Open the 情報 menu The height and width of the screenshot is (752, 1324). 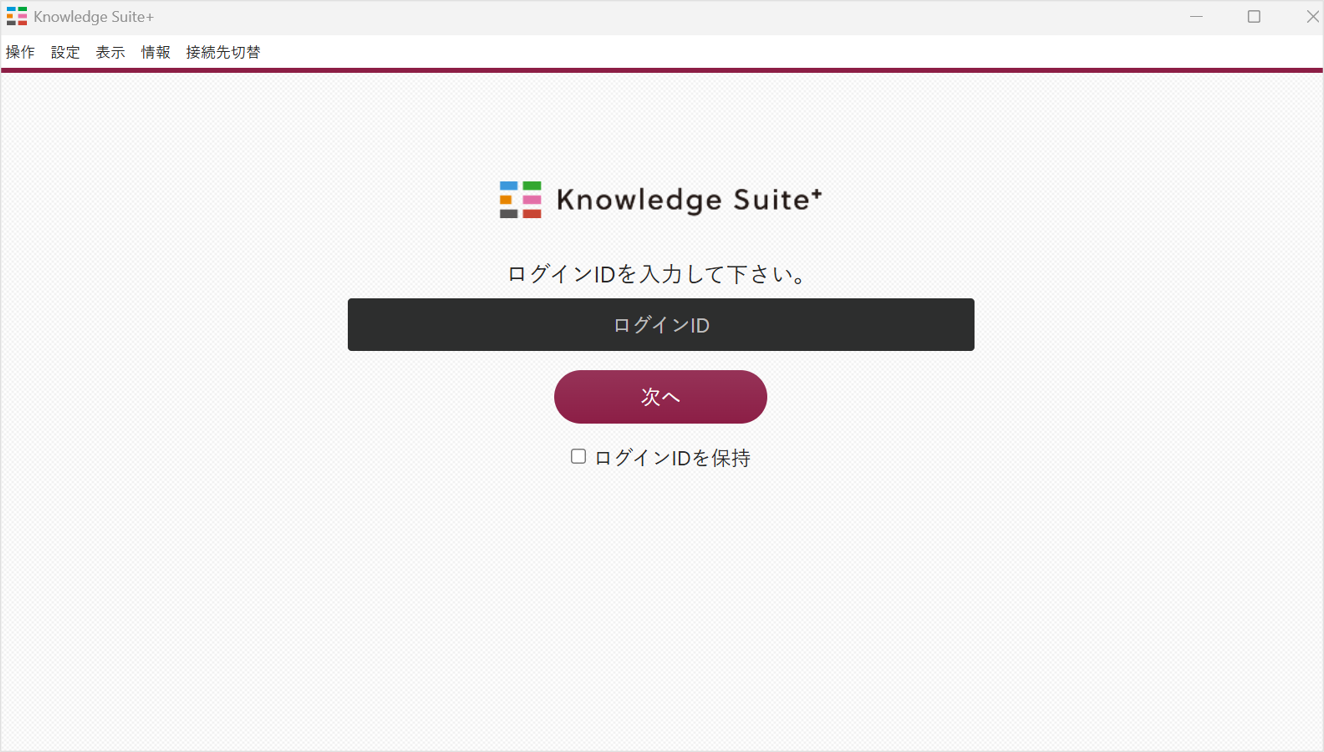155,52
